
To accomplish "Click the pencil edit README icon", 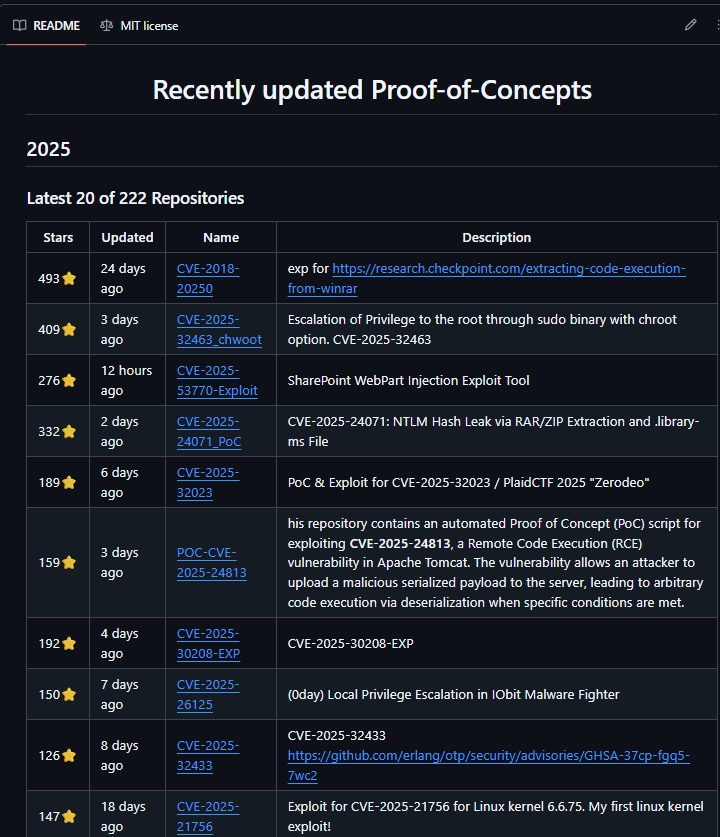I will tap(690, 25).
